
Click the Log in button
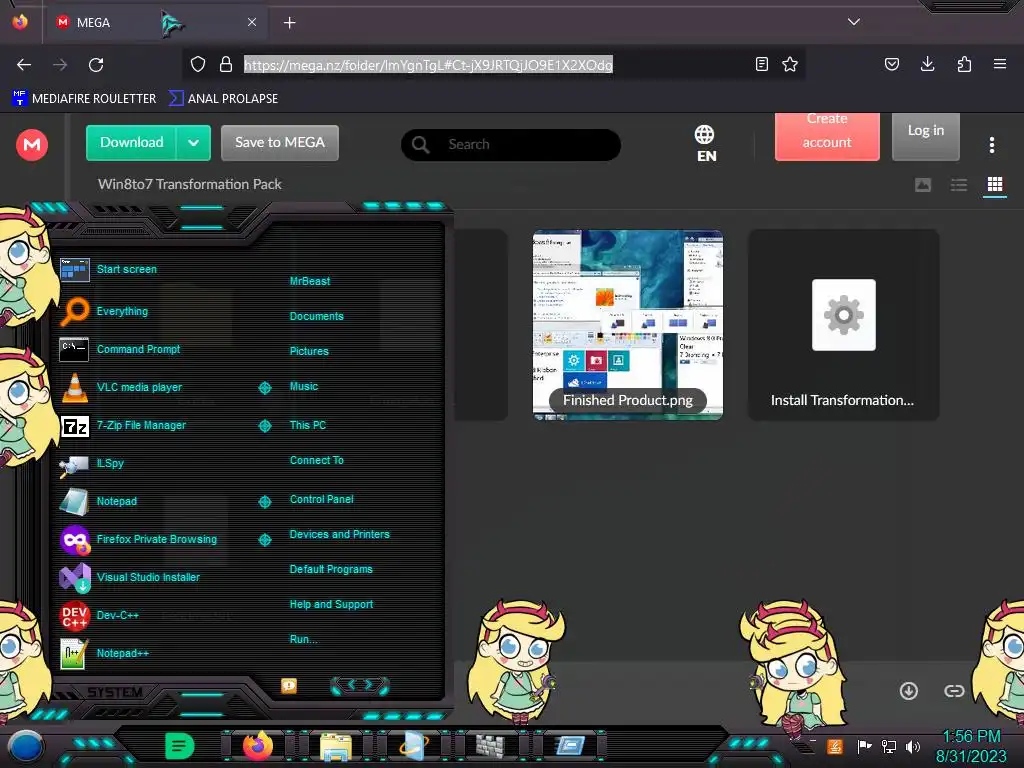(x=925, y=136)
